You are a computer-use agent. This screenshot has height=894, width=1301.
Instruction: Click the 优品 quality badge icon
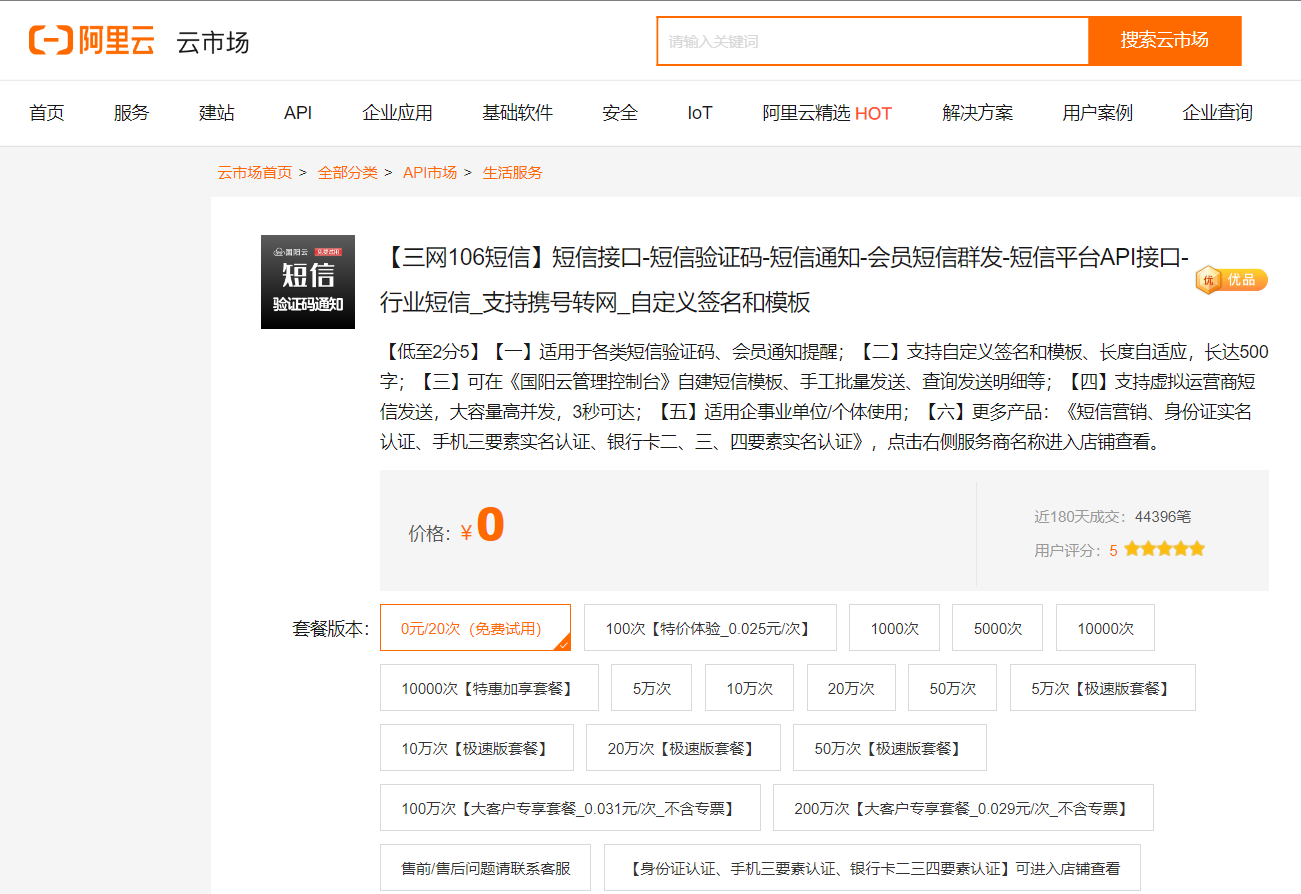click(1231, 280)
